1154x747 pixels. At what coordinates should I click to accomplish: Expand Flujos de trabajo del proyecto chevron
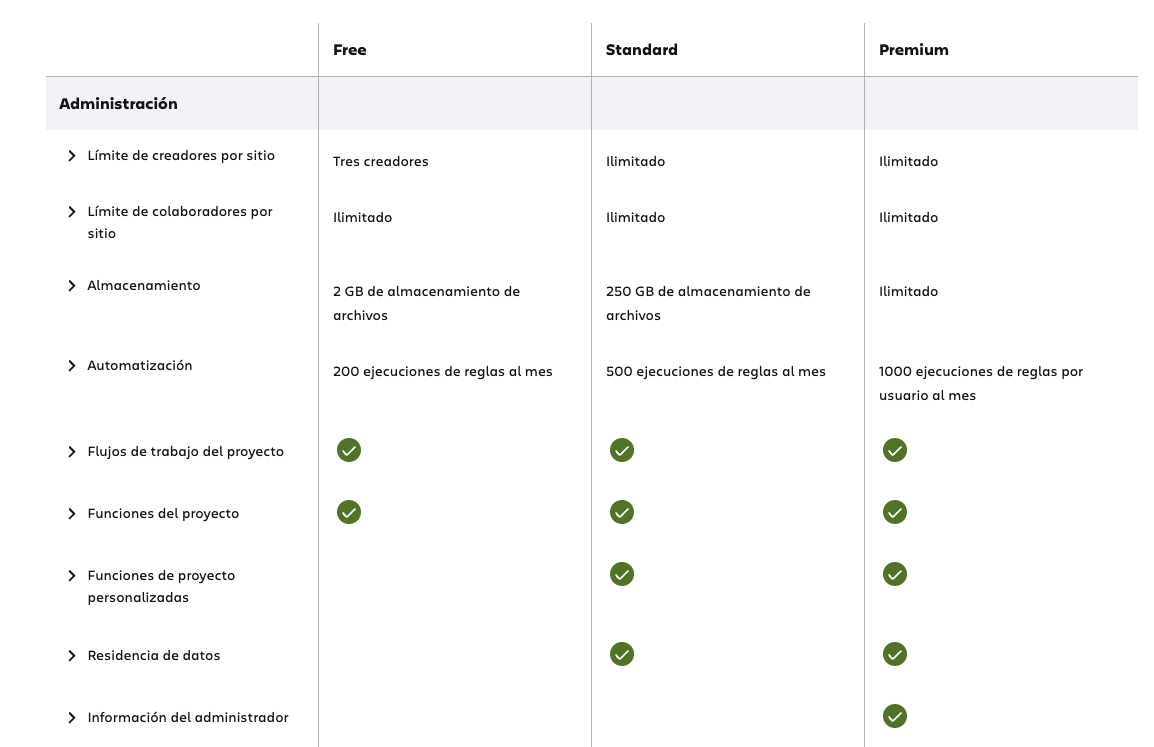click(71, 452)
